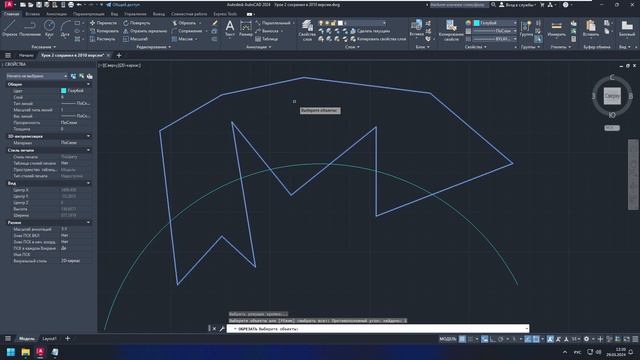Expand the Аннотации panel flyout
This screenshot has height=360, width=640.
259,47
